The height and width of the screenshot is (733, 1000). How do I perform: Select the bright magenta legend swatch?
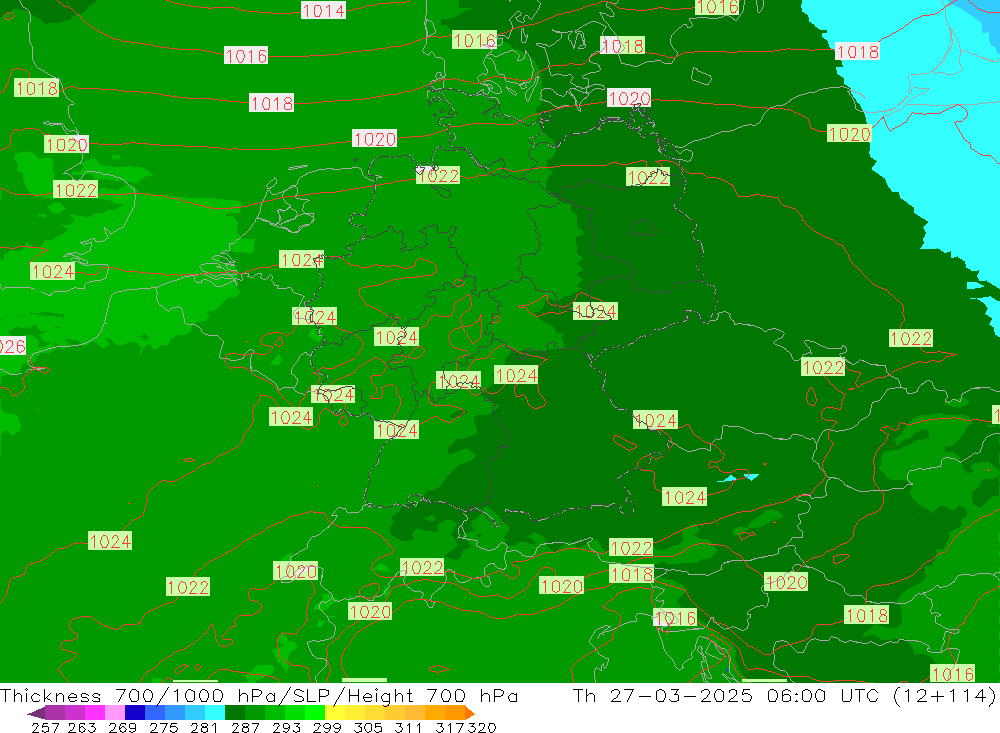(x=95, y=713)
